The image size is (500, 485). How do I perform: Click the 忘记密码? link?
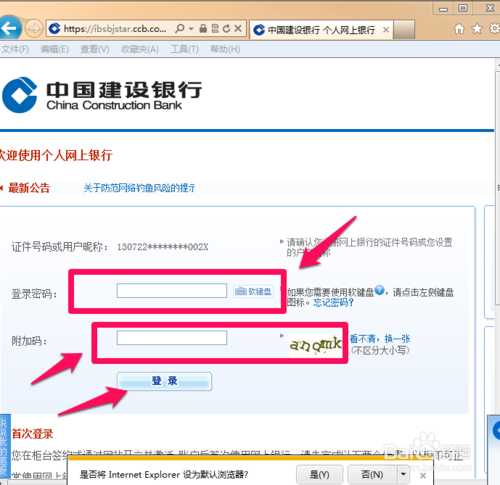pyautogui.click(x=333, y=303)
